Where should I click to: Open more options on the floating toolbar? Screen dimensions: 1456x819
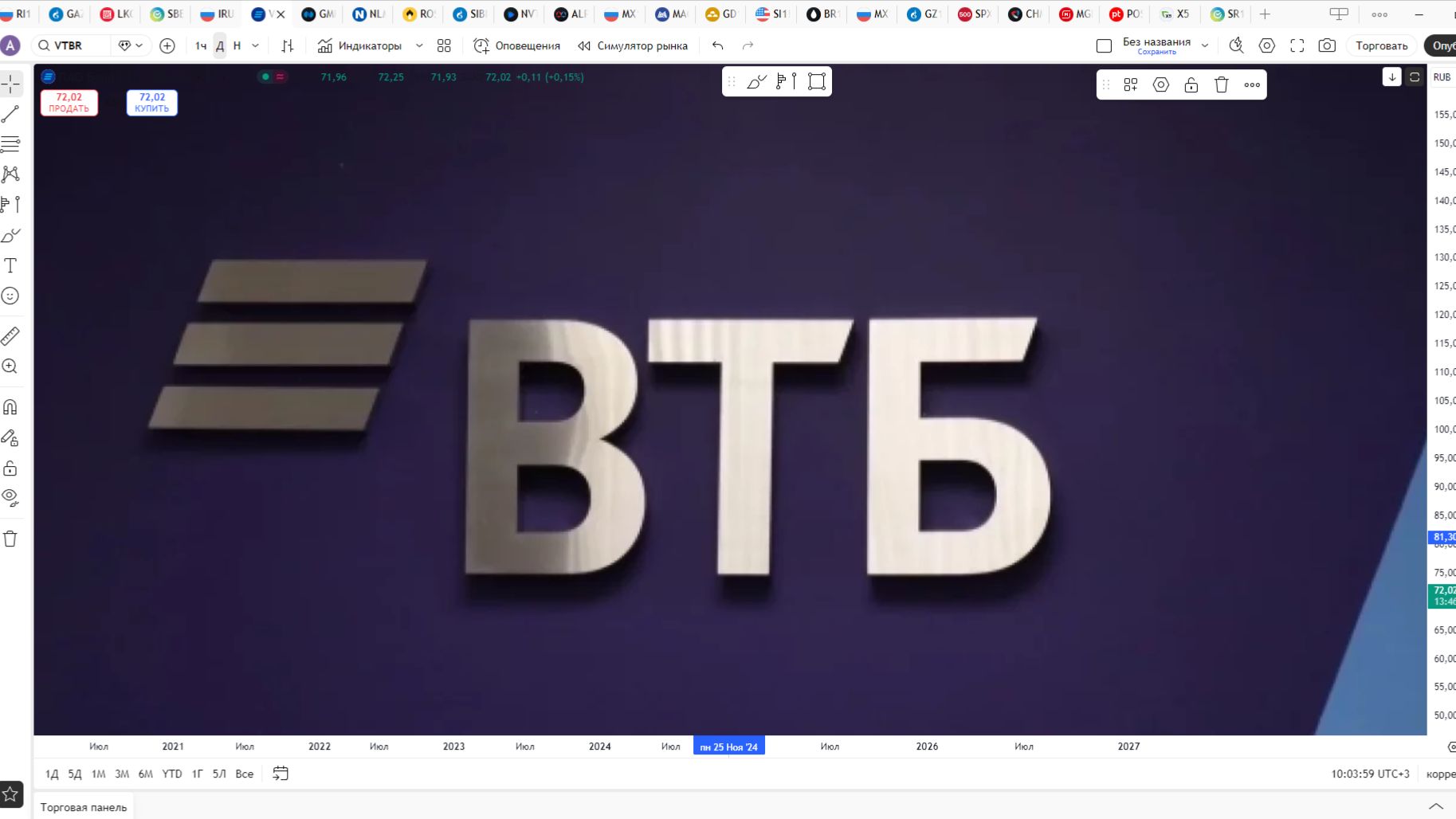1252,84
